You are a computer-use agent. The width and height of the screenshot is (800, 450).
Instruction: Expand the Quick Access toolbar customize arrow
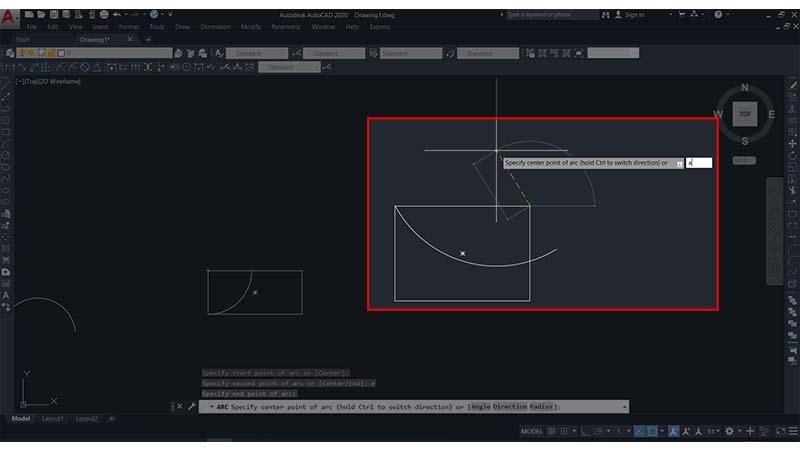[170, 14]
